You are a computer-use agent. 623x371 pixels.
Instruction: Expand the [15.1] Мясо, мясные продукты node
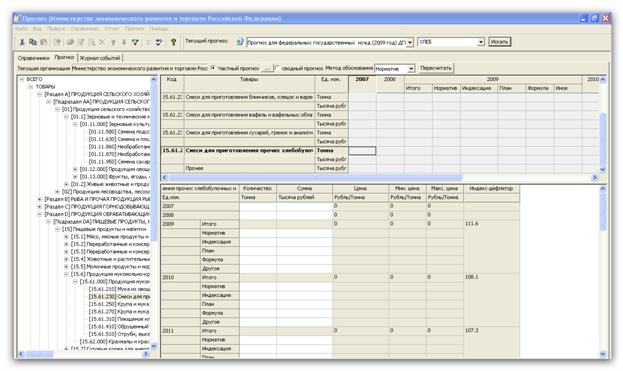(66, 237)
